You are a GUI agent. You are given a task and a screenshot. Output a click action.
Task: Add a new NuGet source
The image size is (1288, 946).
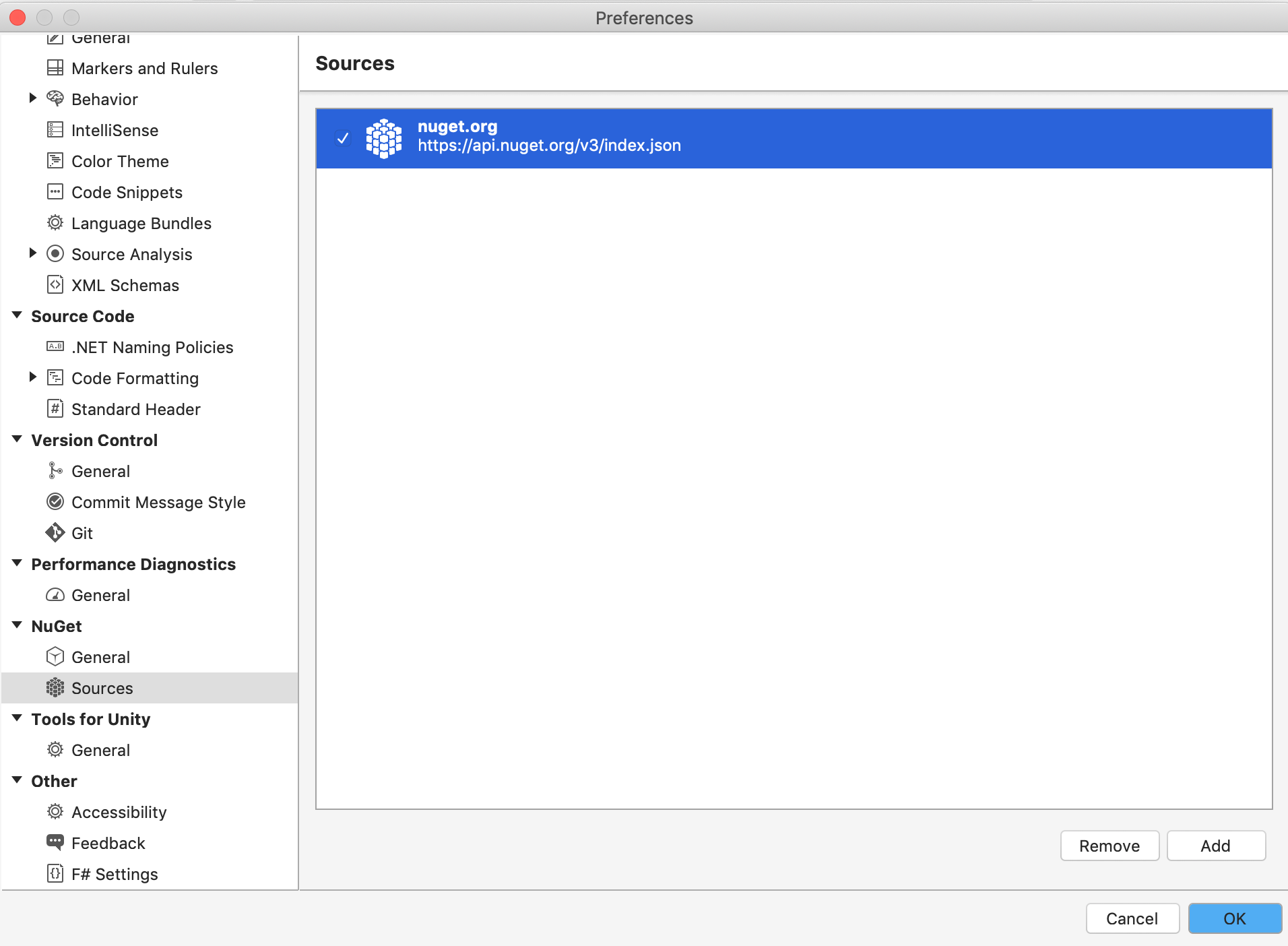point(1216,846)
